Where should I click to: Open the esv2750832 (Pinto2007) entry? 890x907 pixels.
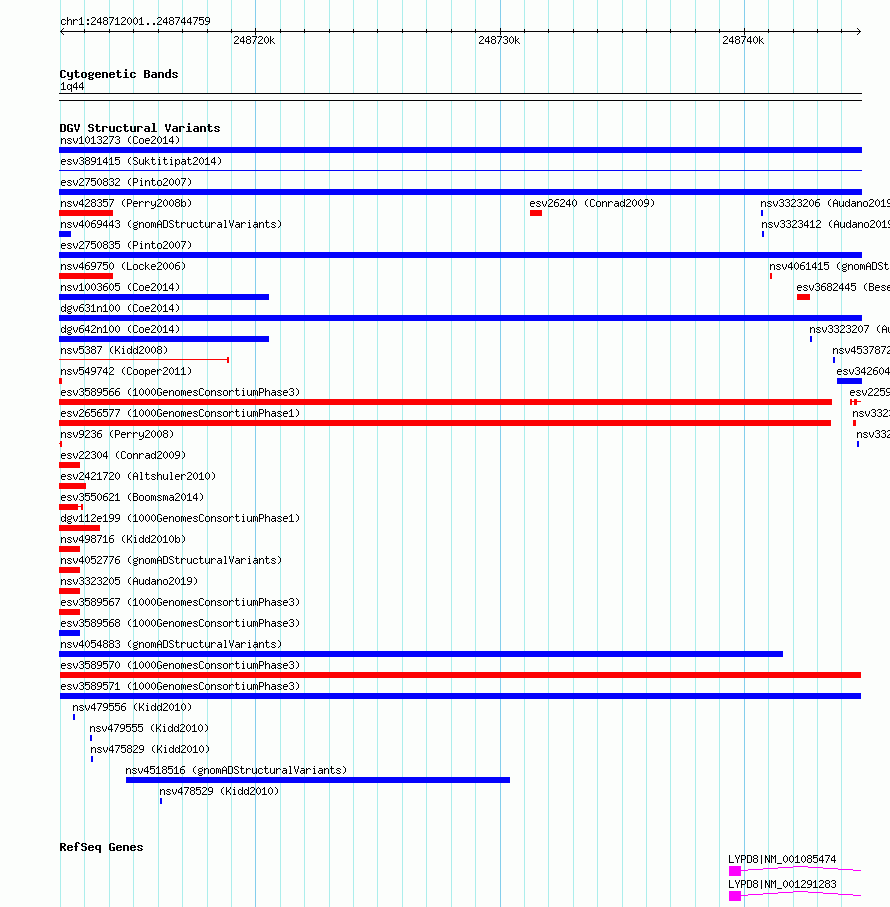point(126,182)
